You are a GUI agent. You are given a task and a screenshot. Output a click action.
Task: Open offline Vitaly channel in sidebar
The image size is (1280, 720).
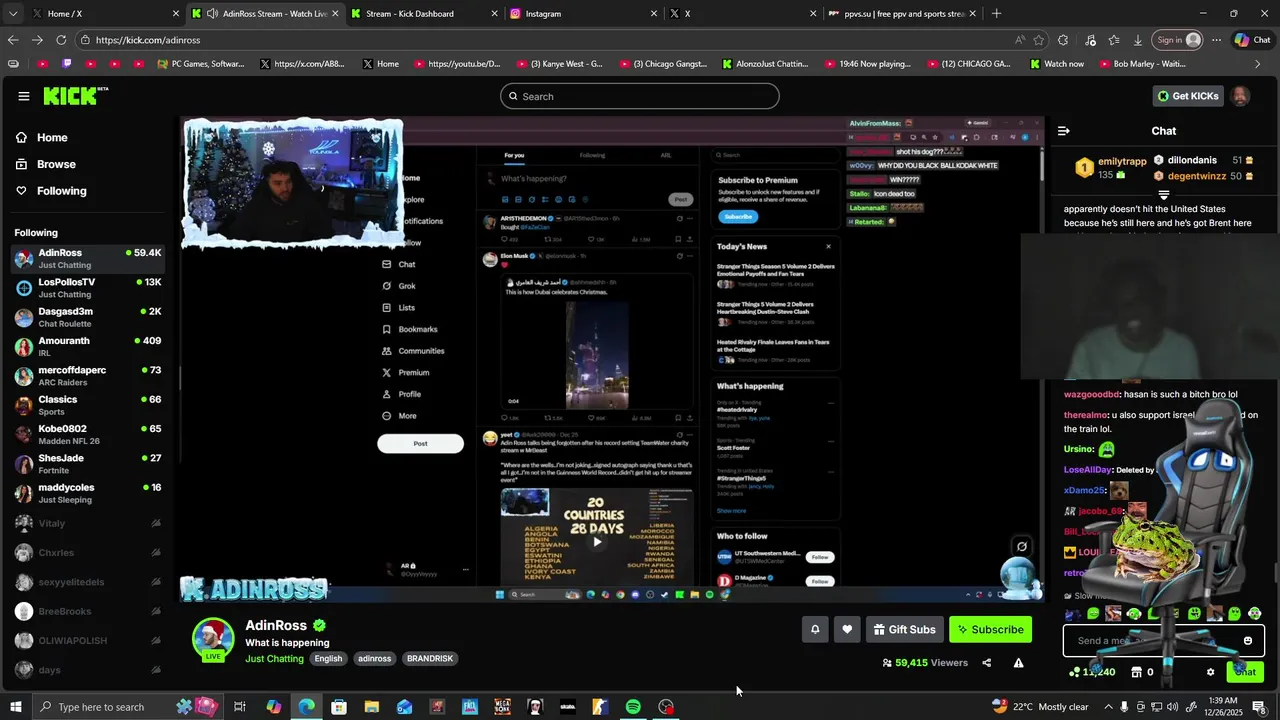click(x=88, y=523)
